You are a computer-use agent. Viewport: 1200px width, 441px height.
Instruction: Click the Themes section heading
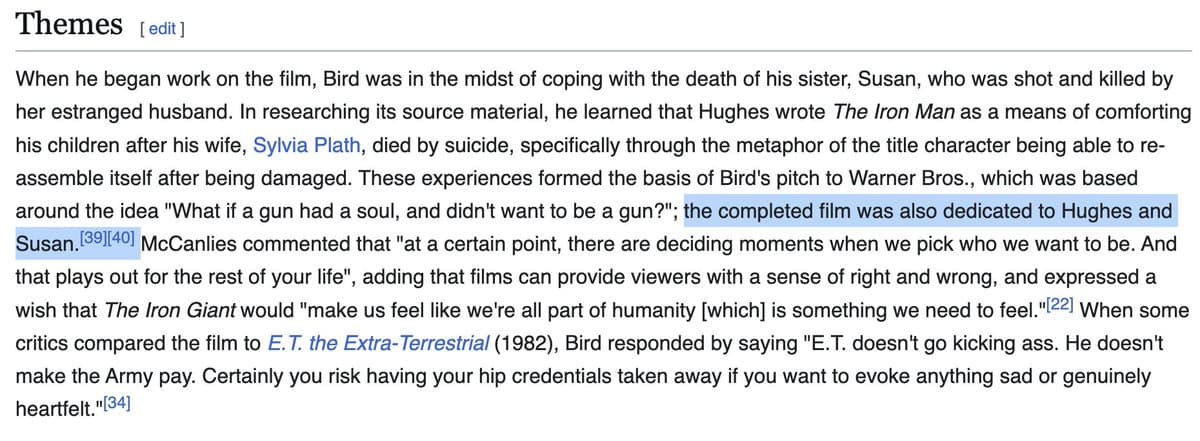coord(69,24)
